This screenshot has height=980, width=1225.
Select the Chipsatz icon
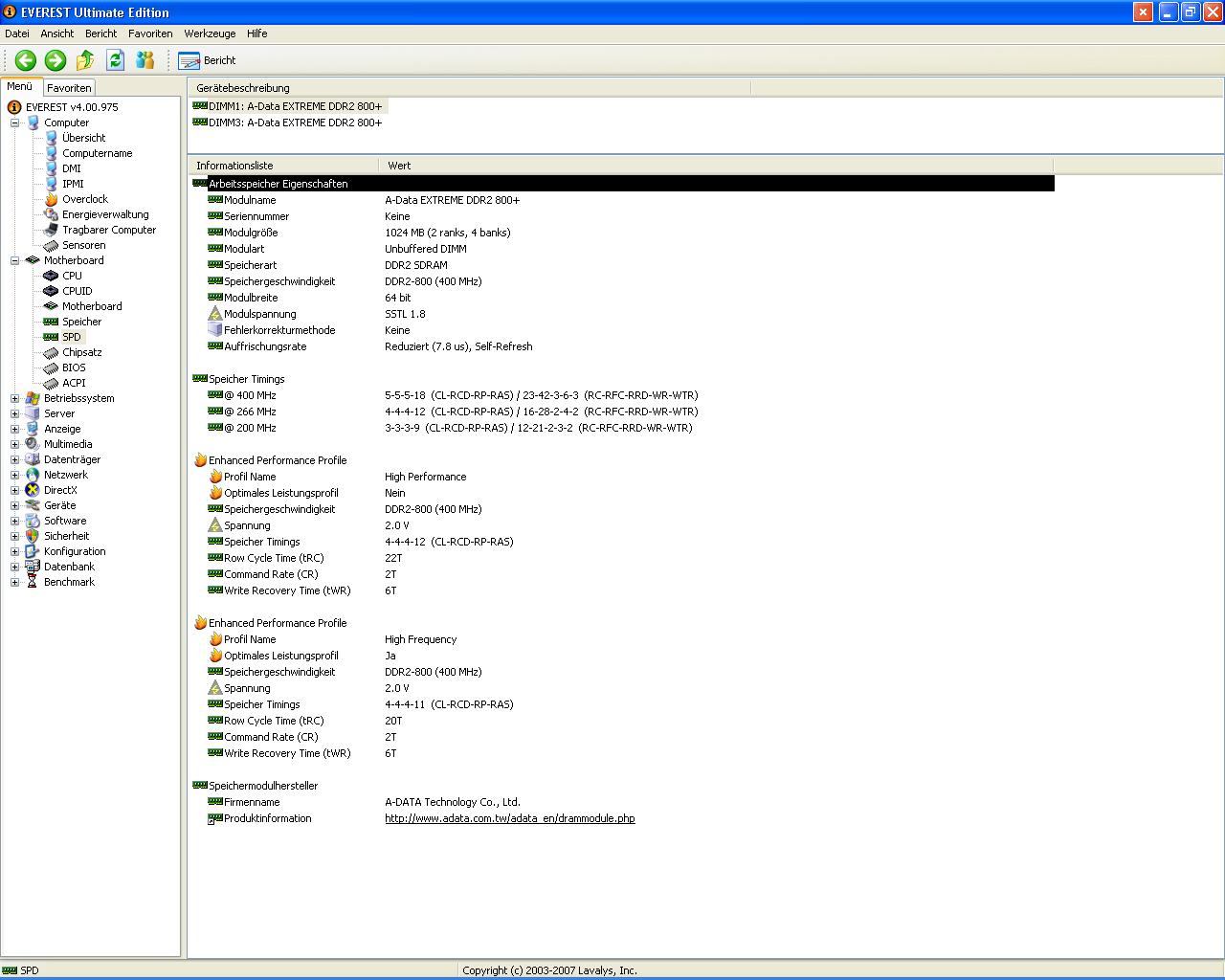tap(52, 352)
